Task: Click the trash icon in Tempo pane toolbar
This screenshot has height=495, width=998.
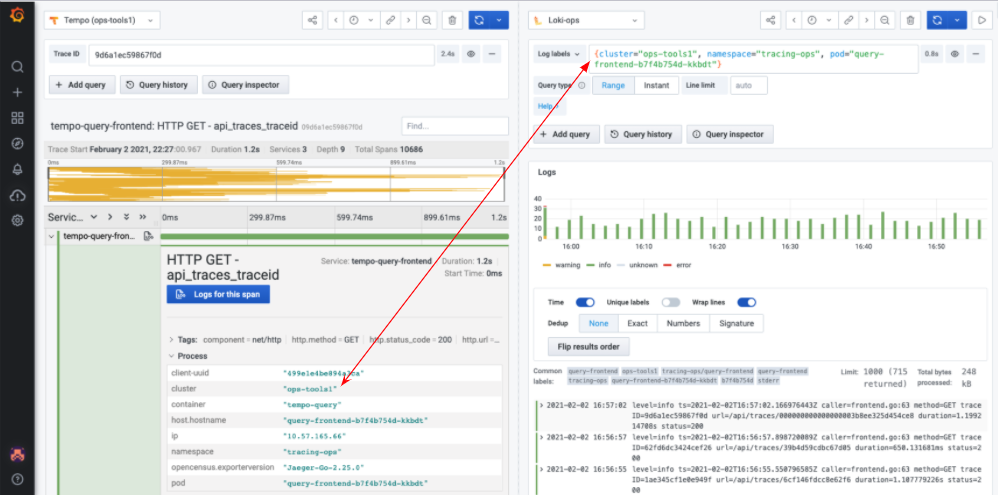Action: [452, 20]
